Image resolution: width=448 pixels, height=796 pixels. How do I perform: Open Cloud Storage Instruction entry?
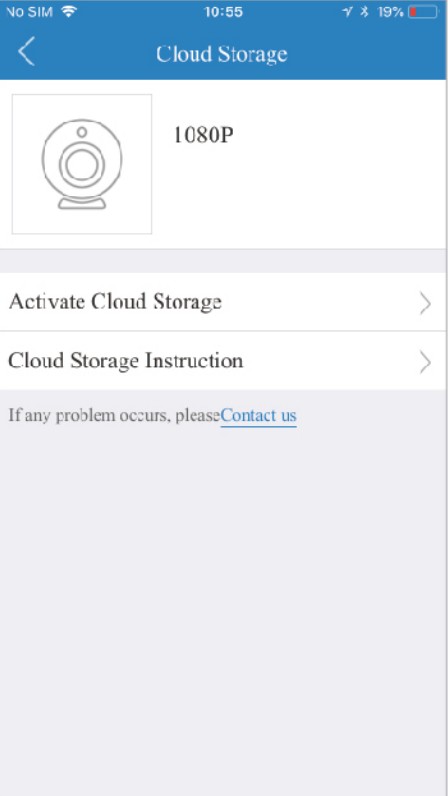point(223,361)
